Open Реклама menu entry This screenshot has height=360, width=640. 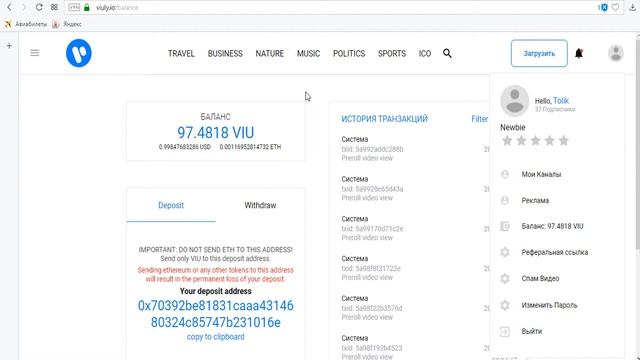pyautogui.click(x=535, y=200)
